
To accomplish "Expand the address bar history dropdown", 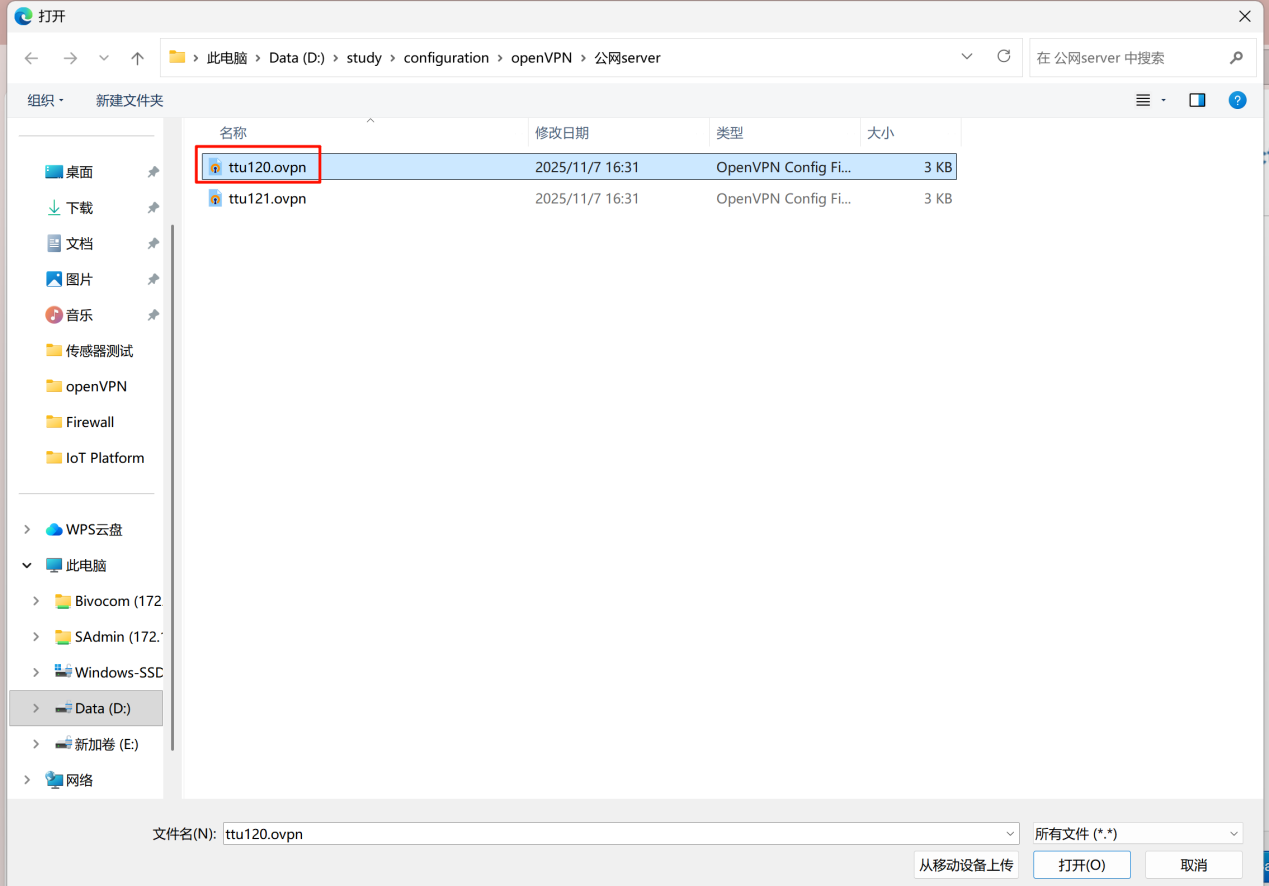I will coord(967,57).
